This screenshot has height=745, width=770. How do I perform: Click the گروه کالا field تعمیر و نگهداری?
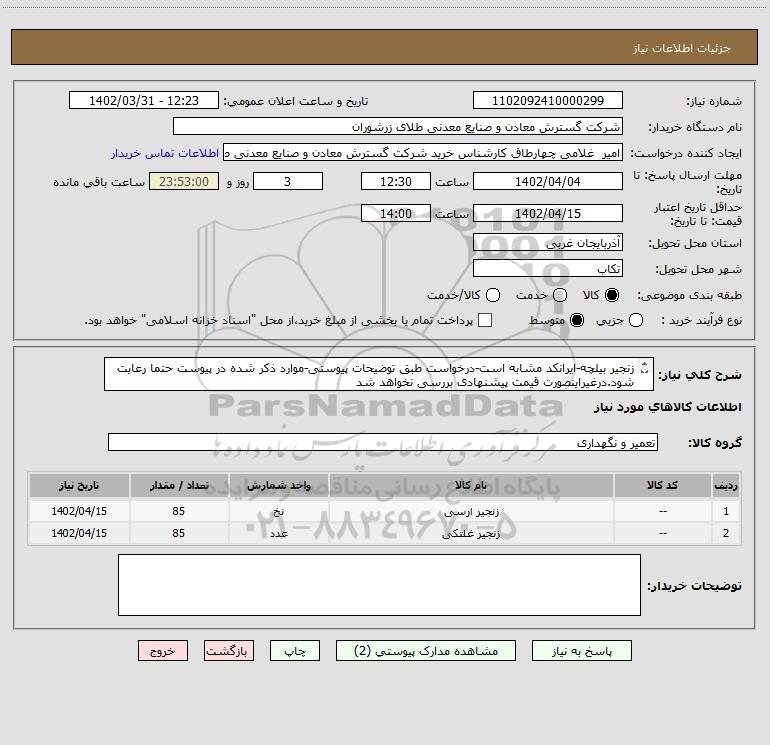383,442
